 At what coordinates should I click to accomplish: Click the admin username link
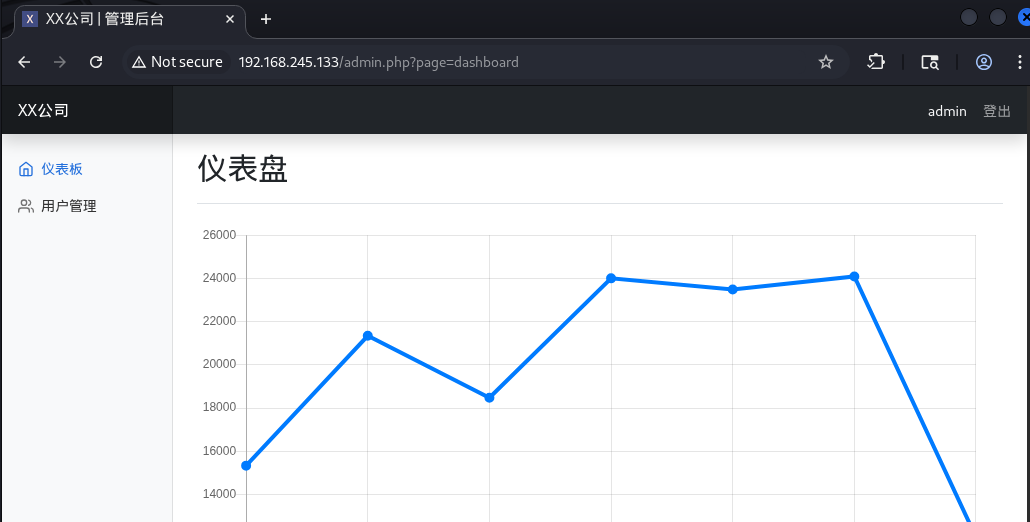pyautogui.click(x=947, y=111)
